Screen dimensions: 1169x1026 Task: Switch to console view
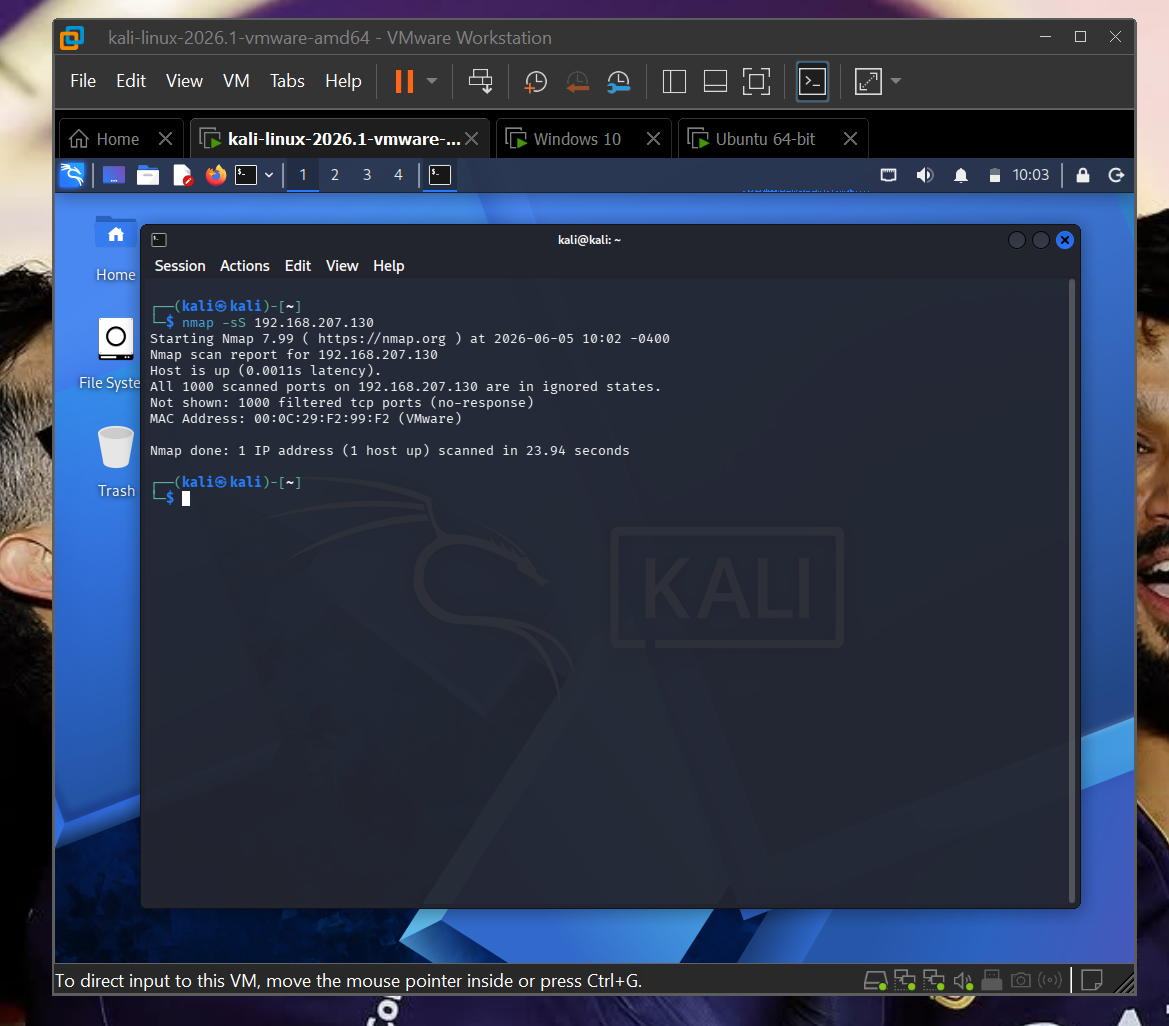[812, 81]
